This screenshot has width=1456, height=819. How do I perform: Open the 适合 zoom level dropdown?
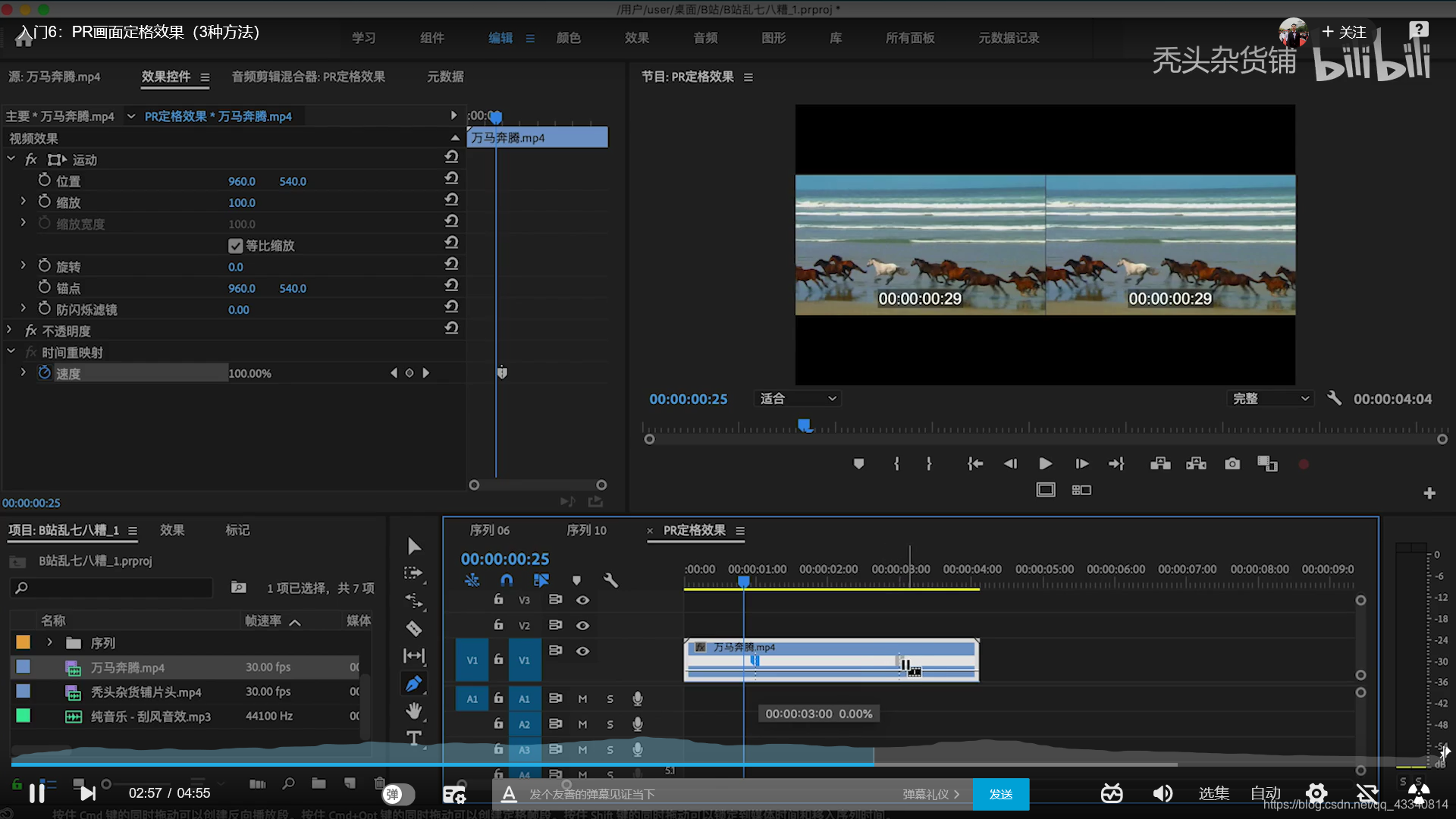pyautogui.click(x=799, y=398)
